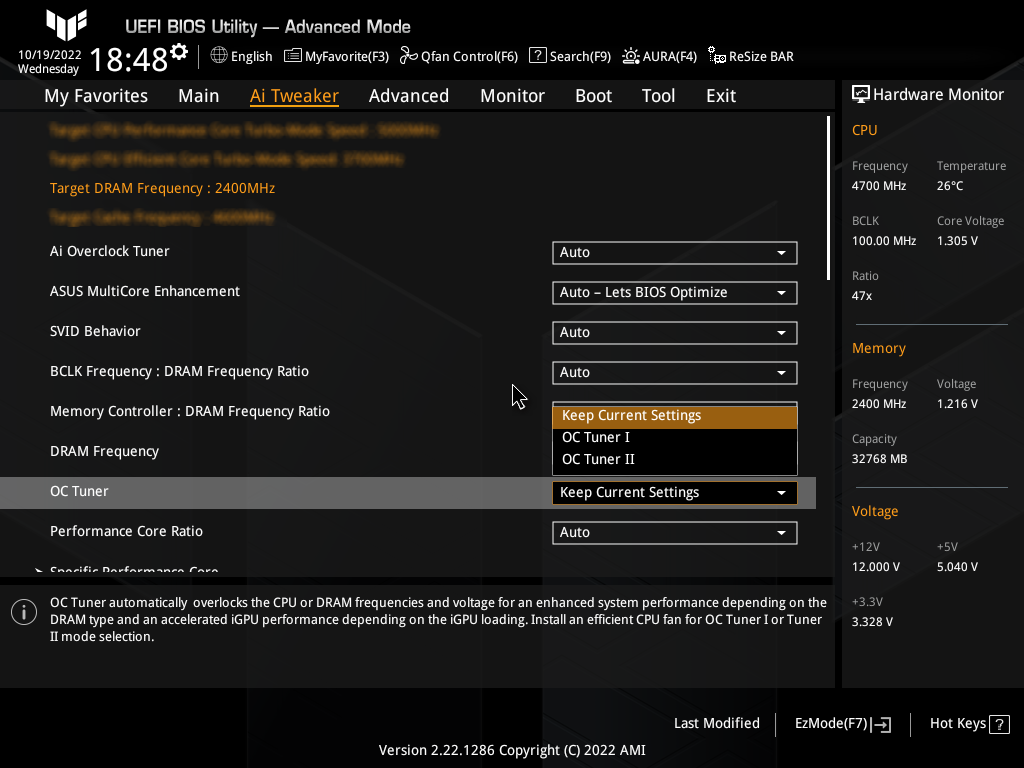Screen dimensions: 1024x768
Task: Click the ReSize BAR icon
Action: 716,57
